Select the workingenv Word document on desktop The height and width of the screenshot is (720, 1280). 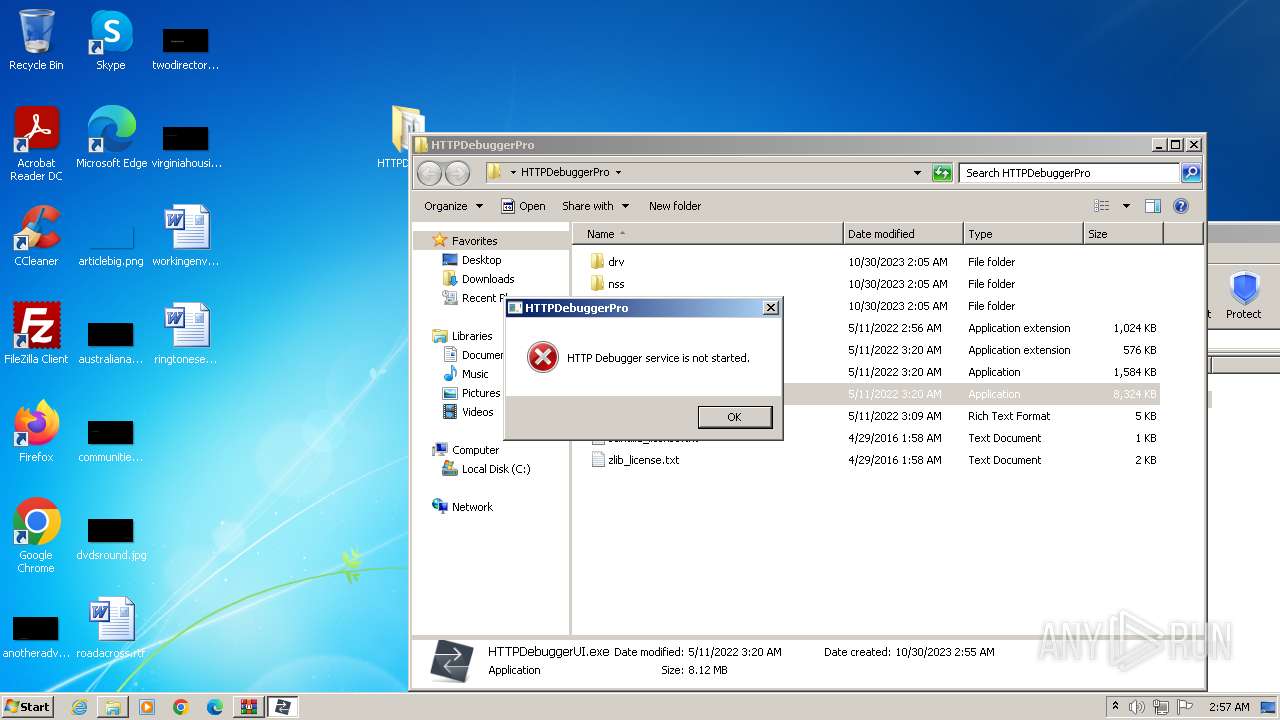click(x=186, y=236)
